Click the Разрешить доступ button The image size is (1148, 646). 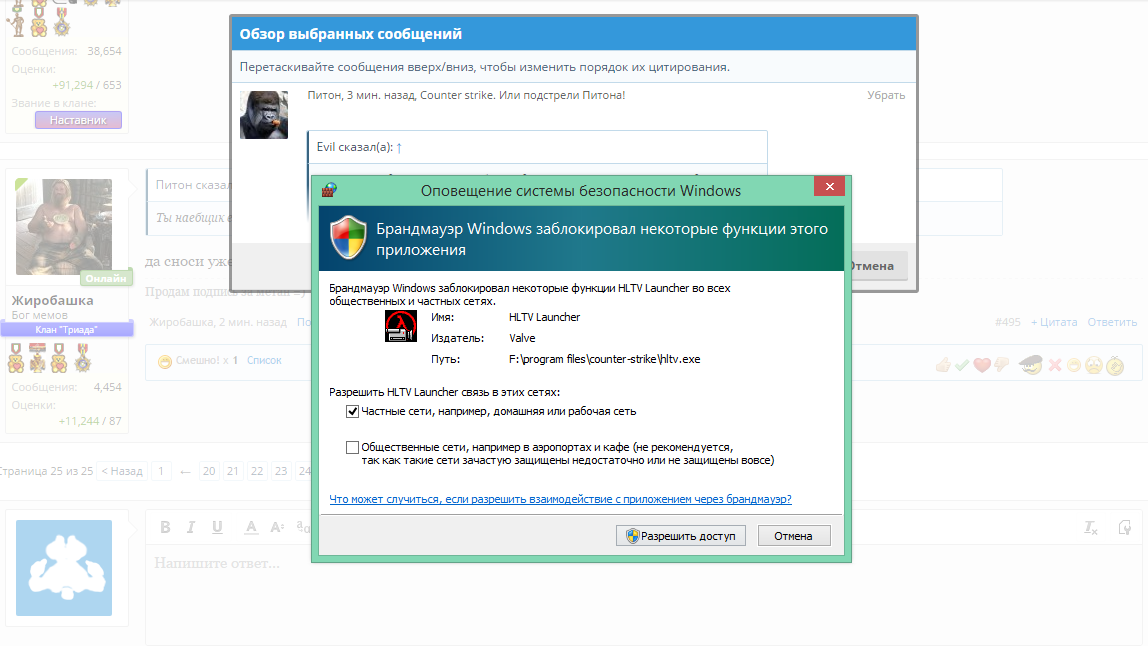coord(681,536)
